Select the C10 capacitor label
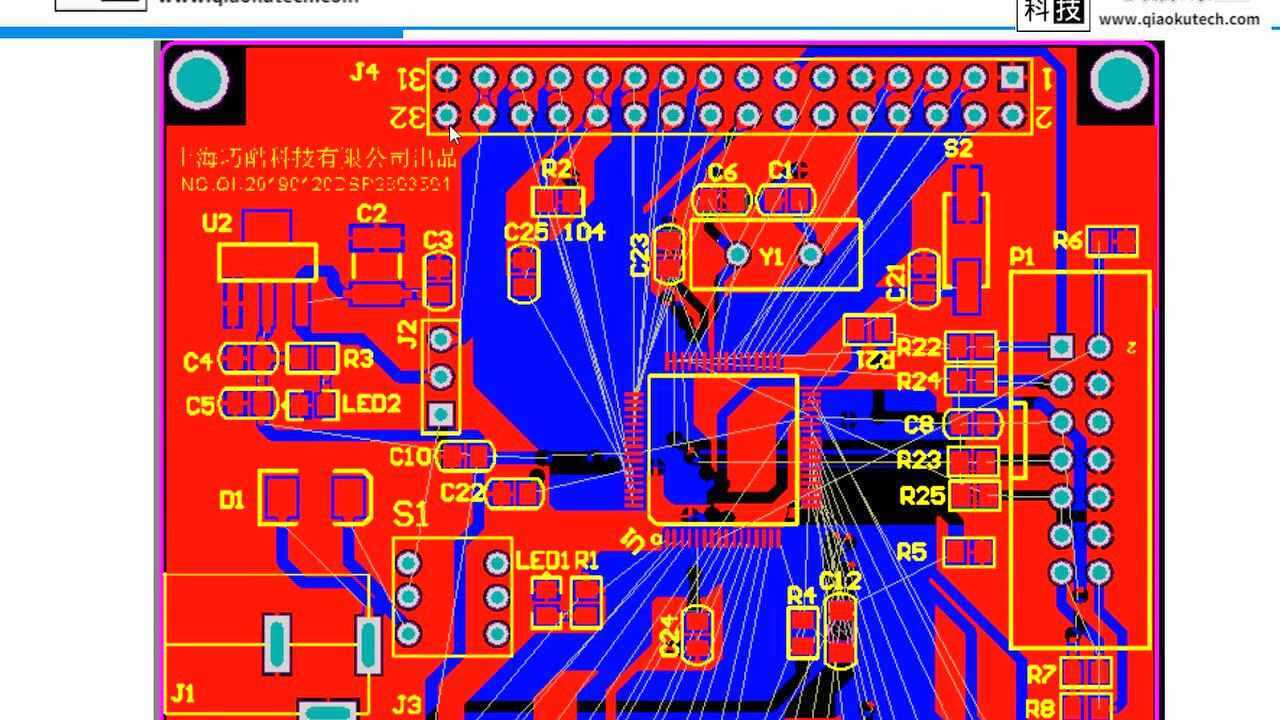This screenshot has height=720, width=1280. (410, 457)
